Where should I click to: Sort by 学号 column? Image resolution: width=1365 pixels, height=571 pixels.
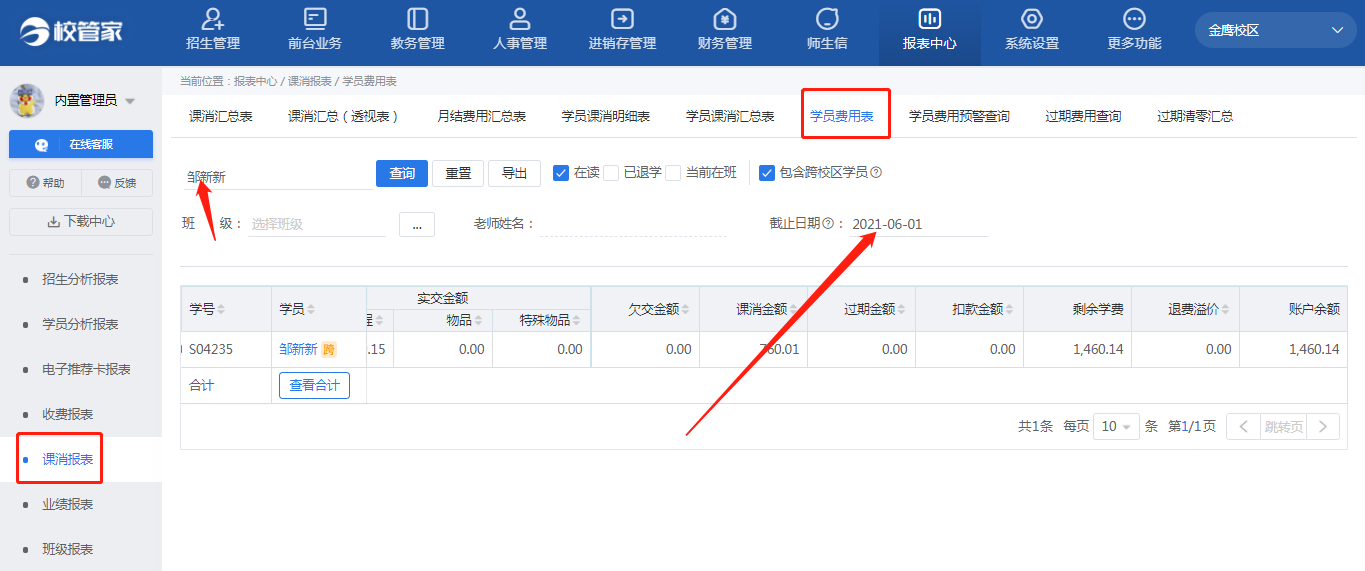pos(220,309)
